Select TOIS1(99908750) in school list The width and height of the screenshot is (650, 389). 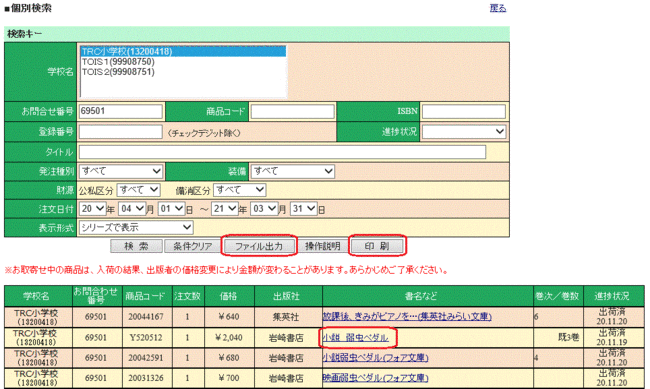pyautogui.click(x=183, y=62)
